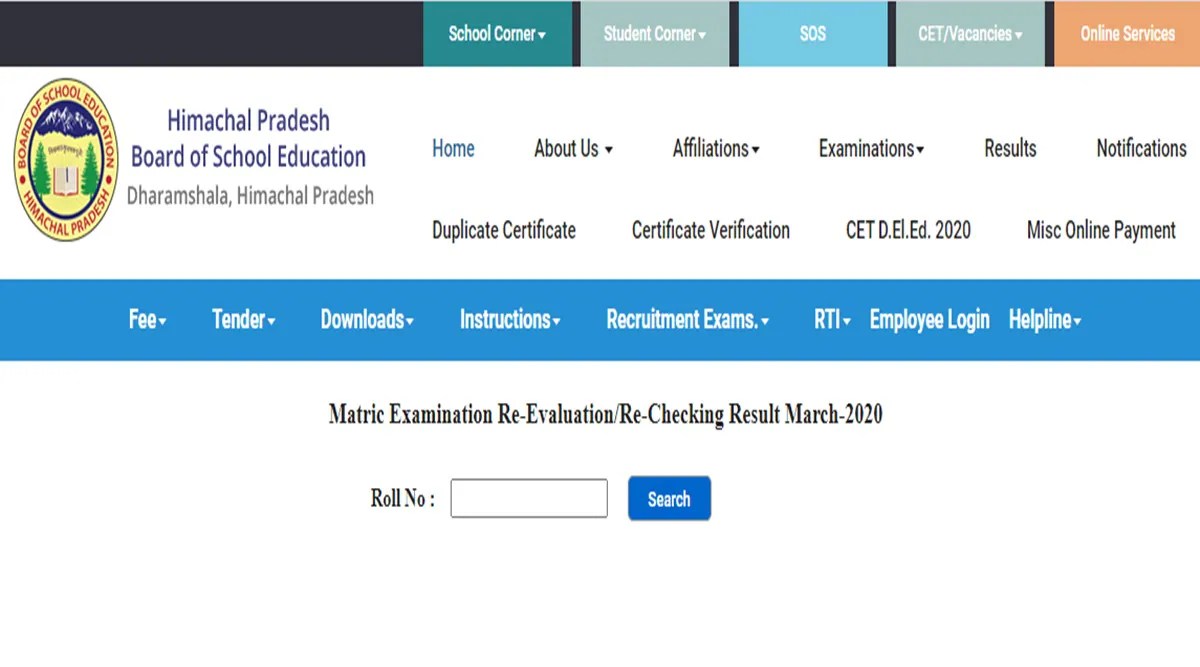Open the Affiliations dropdown
This screenshot has width=1200, height=667.
tap(715, 148)
